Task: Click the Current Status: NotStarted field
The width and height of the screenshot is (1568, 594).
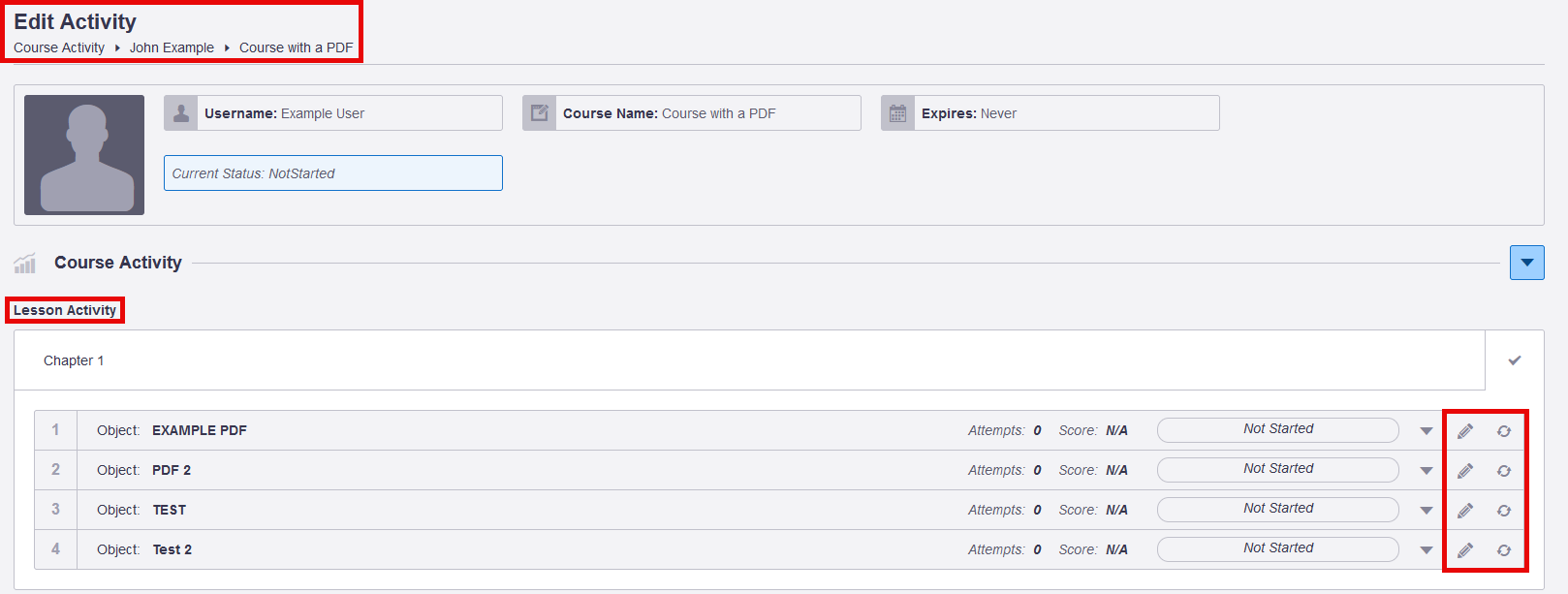Action: (333, 173)
